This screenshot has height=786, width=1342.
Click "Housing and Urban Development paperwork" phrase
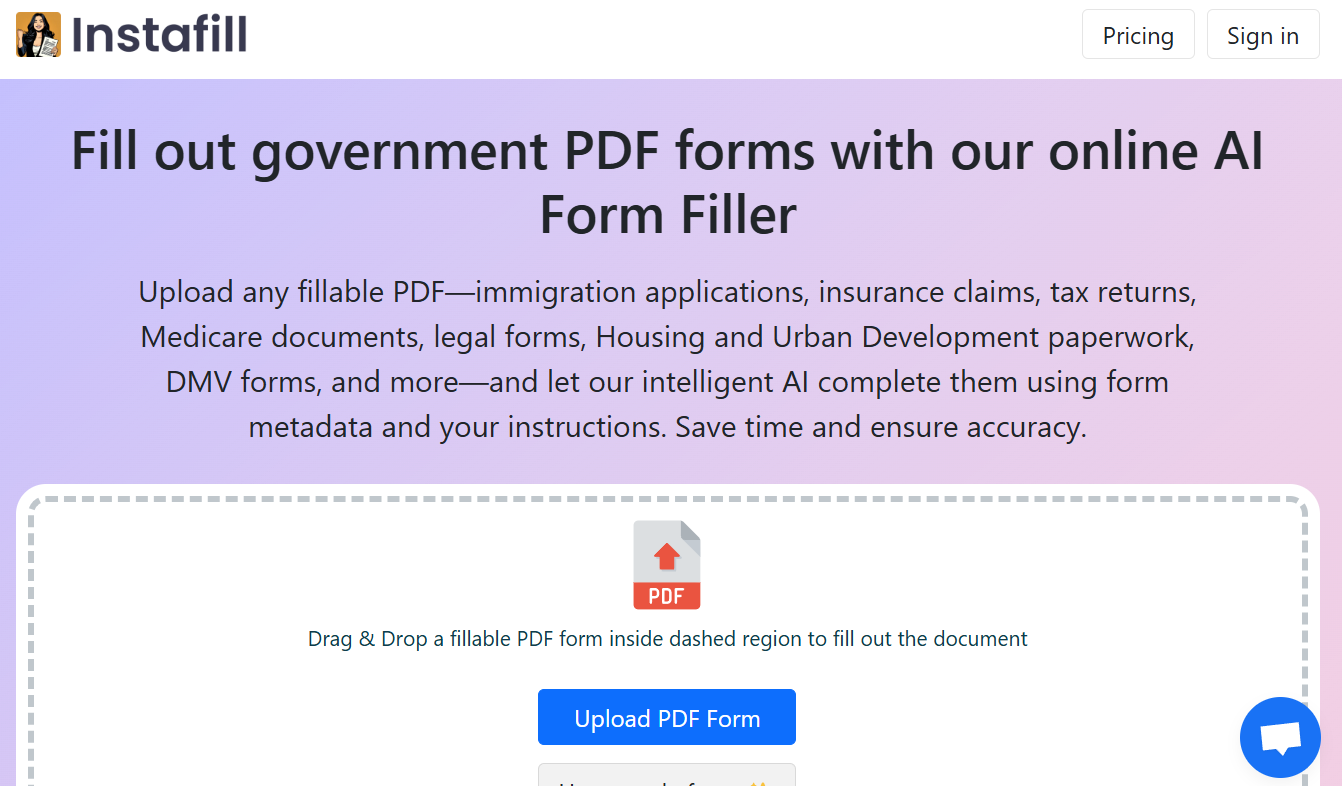(x=895, y=338)
